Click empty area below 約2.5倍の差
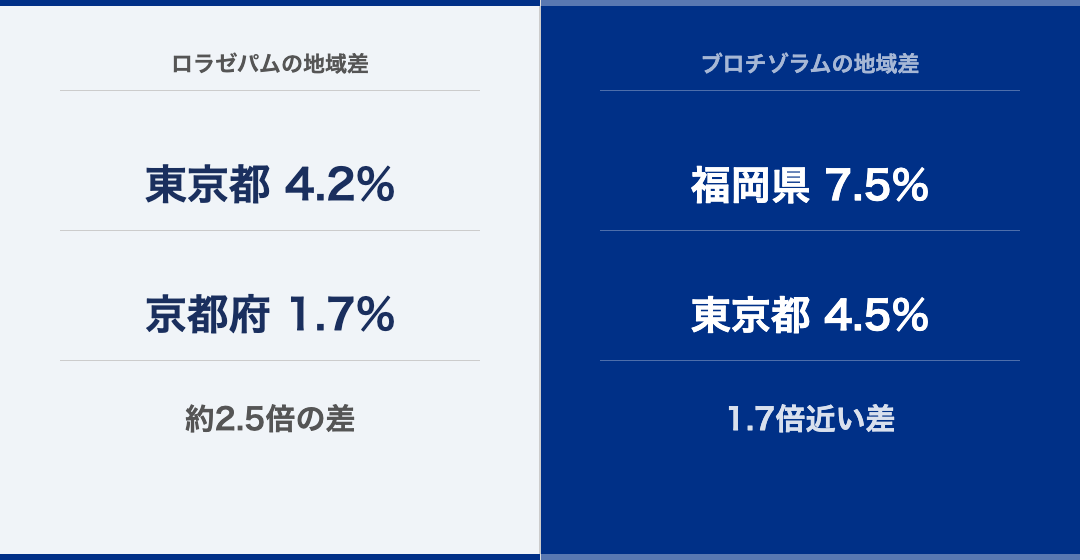Screen dimensions: 1080x560 click(x=270, y=496)
